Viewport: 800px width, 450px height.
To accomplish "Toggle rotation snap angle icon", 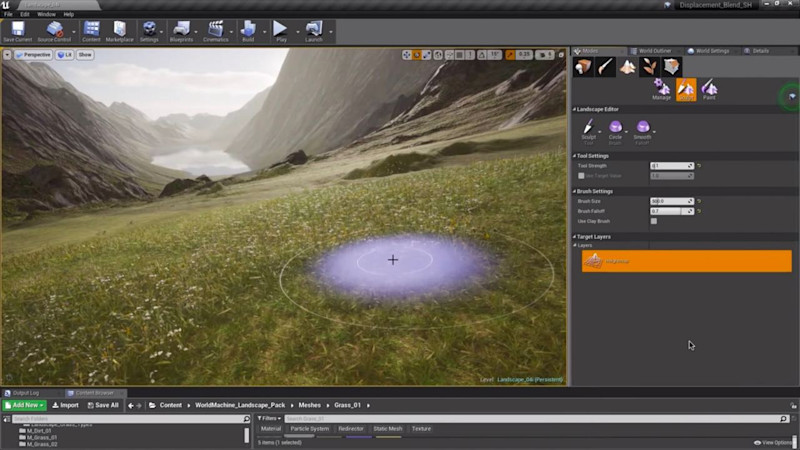I will (482, 55).
